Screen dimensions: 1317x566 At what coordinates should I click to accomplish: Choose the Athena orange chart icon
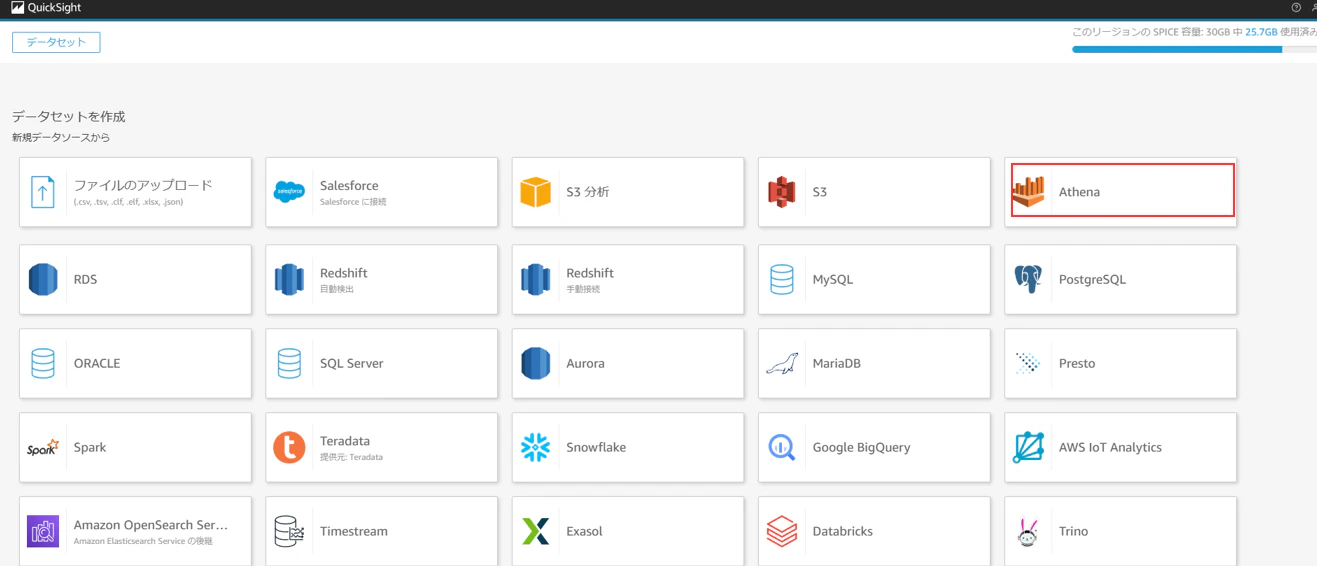coord(1028,192)
